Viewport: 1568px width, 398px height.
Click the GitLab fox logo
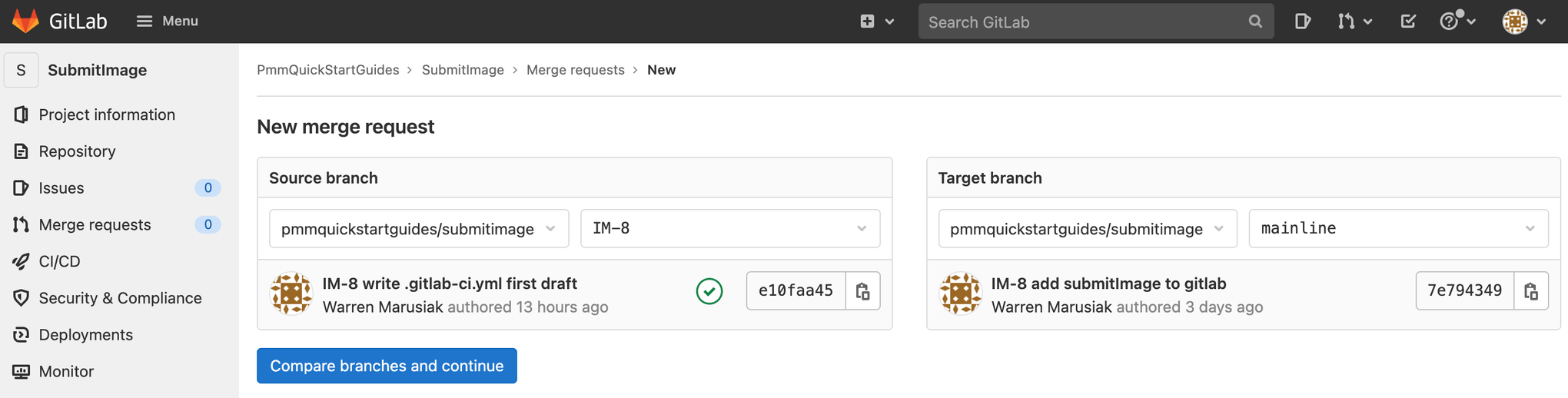25,21
